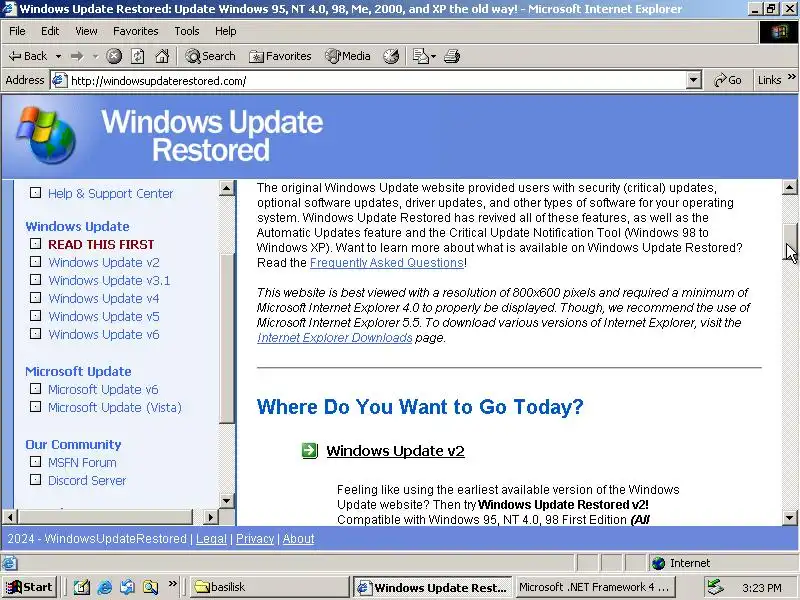Click the Windows Update v2 heading link
Viewport: 800px width, 600px height.
(395, 451)
